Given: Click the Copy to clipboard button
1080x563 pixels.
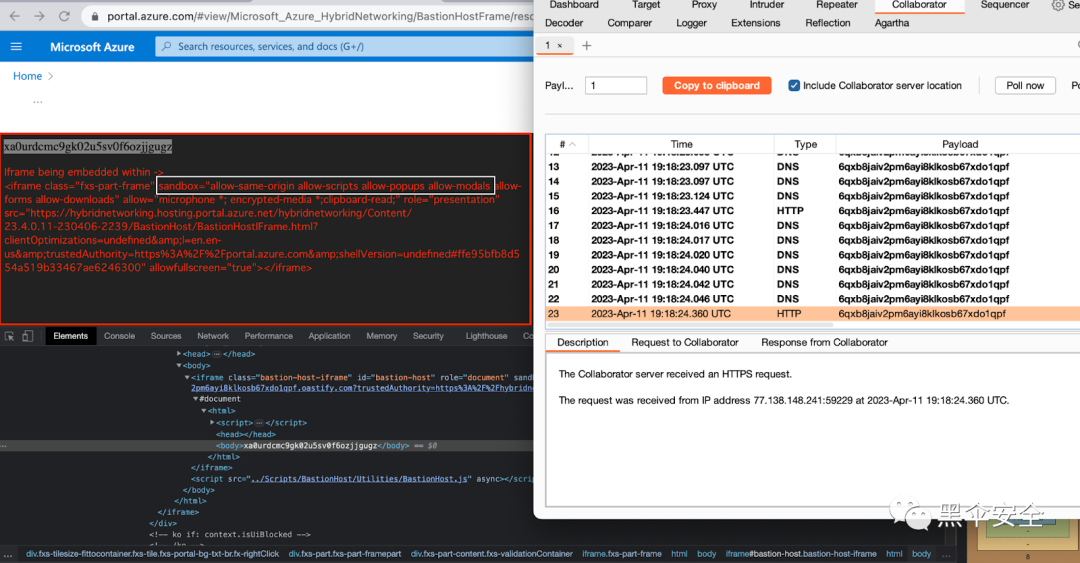Looking at the screenshot, I should [716, 85].
